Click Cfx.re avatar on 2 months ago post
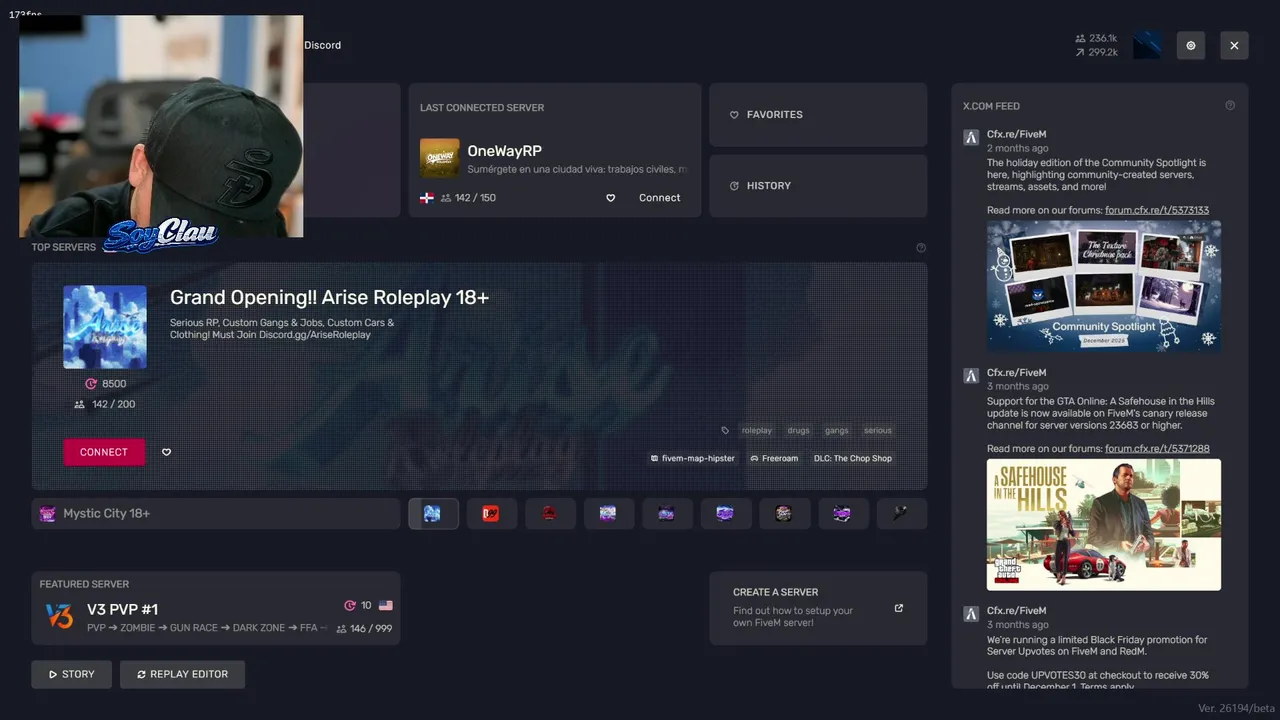1280x720 pixels. [x=970, y=138]
